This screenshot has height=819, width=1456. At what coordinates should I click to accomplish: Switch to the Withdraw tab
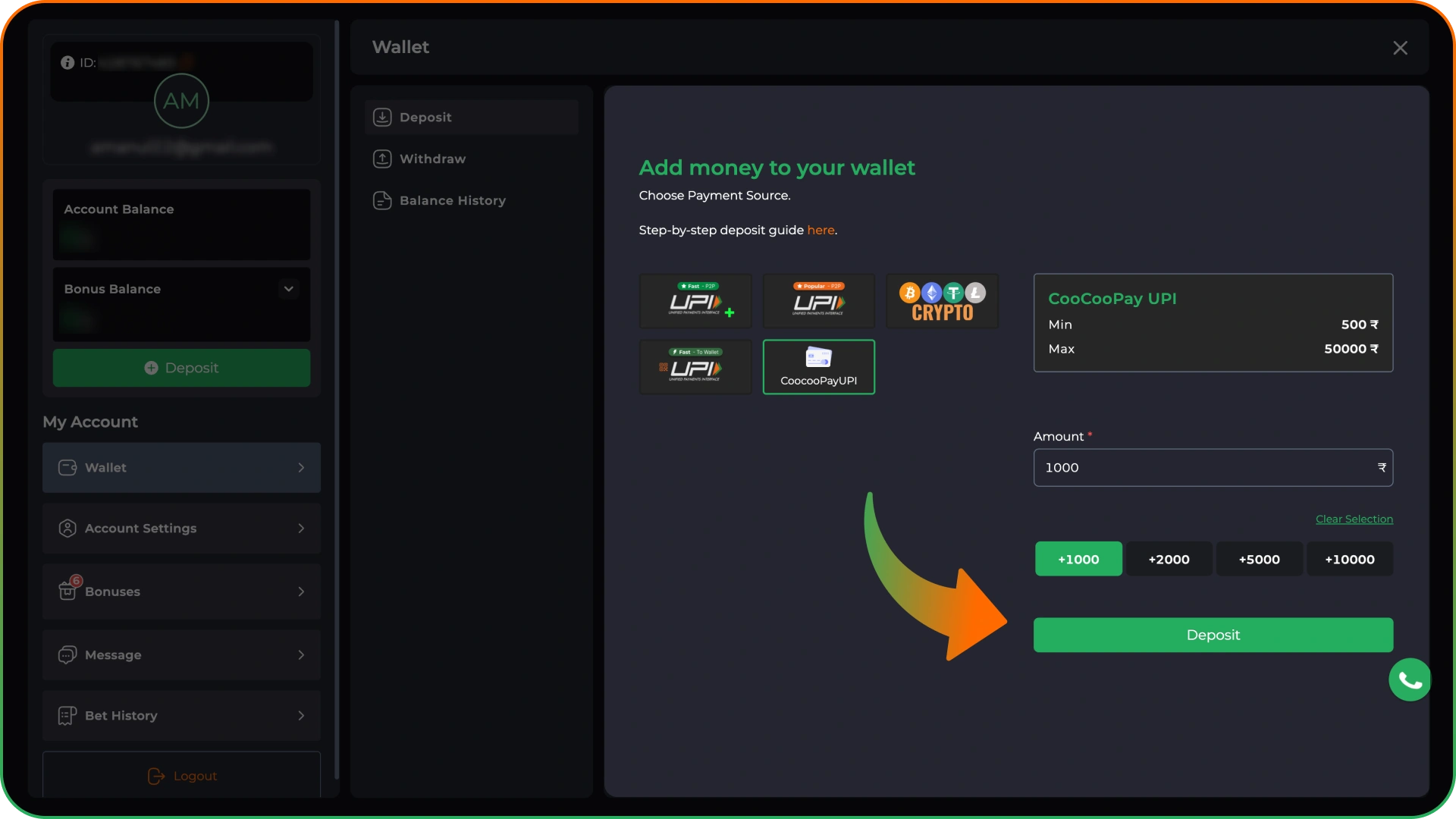coord(472,158)
